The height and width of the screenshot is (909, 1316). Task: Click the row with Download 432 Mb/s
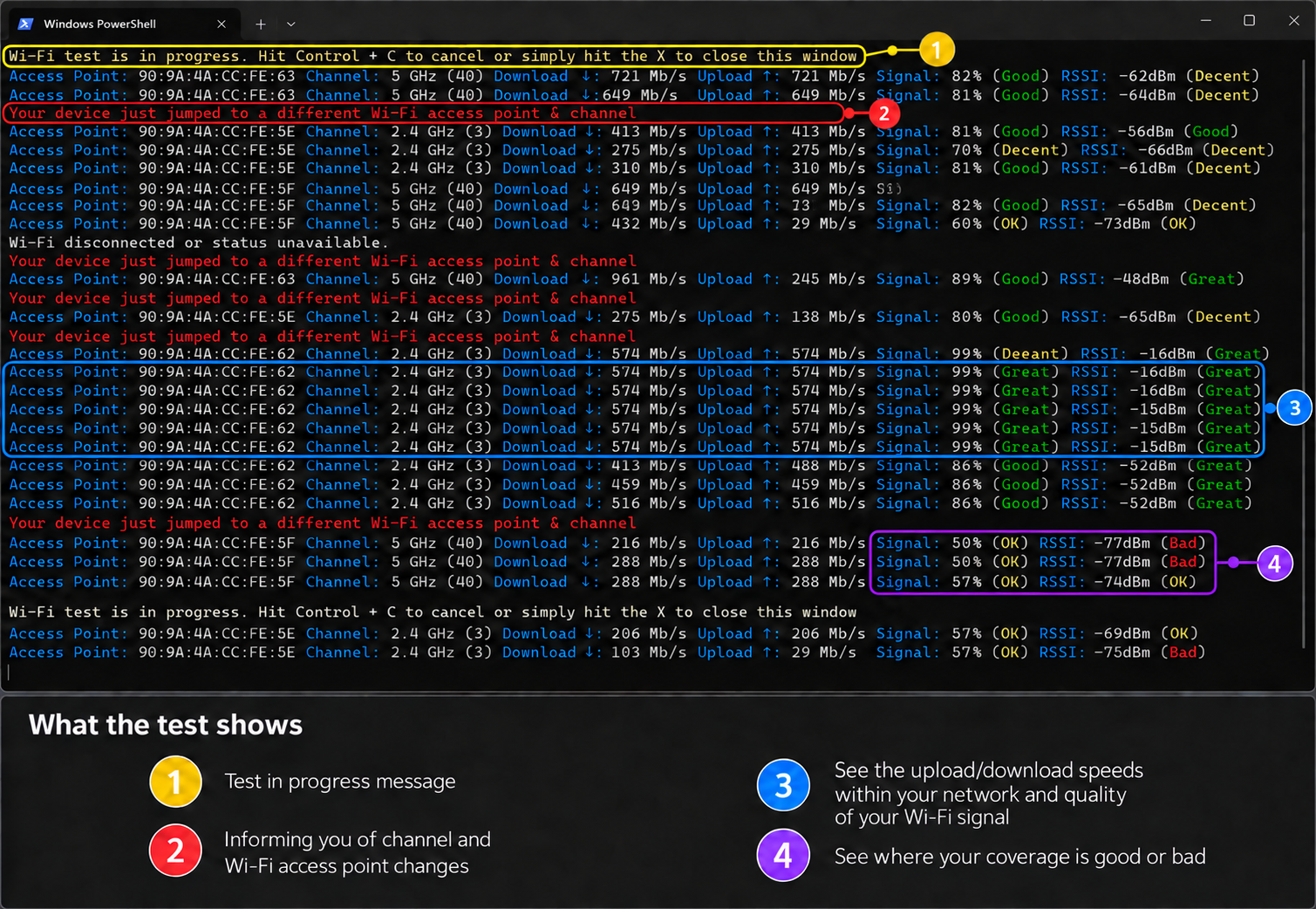603,224
